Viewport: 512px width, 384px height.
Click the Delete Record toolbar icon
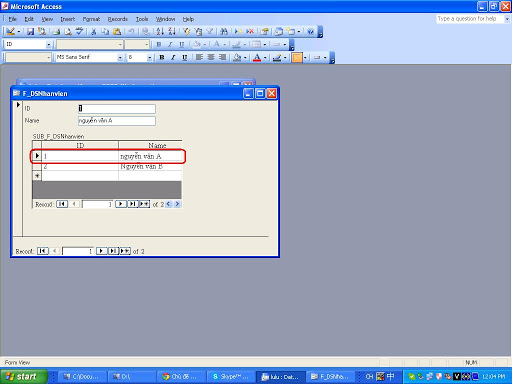coord(250,32)
